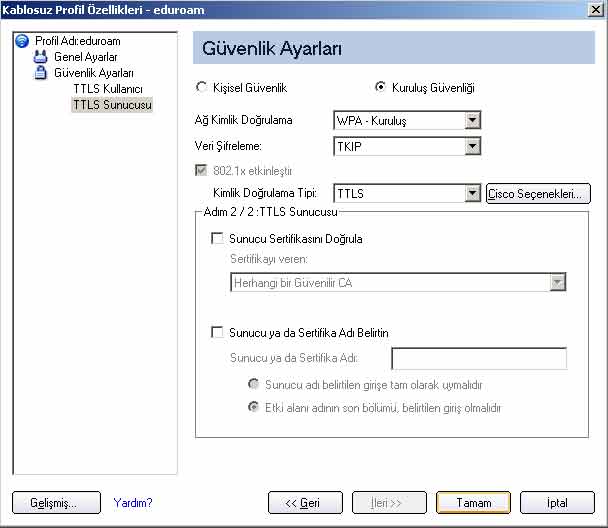Close the Kablosuz Profil Özellikleri dialog
Screen dimensions: 608x528
click(x=596, y=9)
